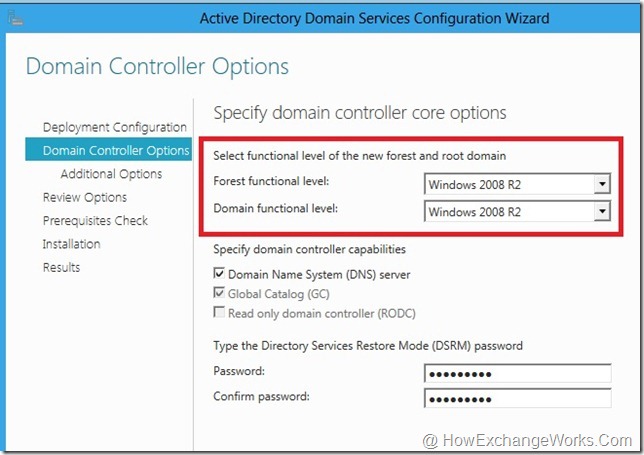Select Domain Controller Options in the sidebar

click(x=115, y=150)
